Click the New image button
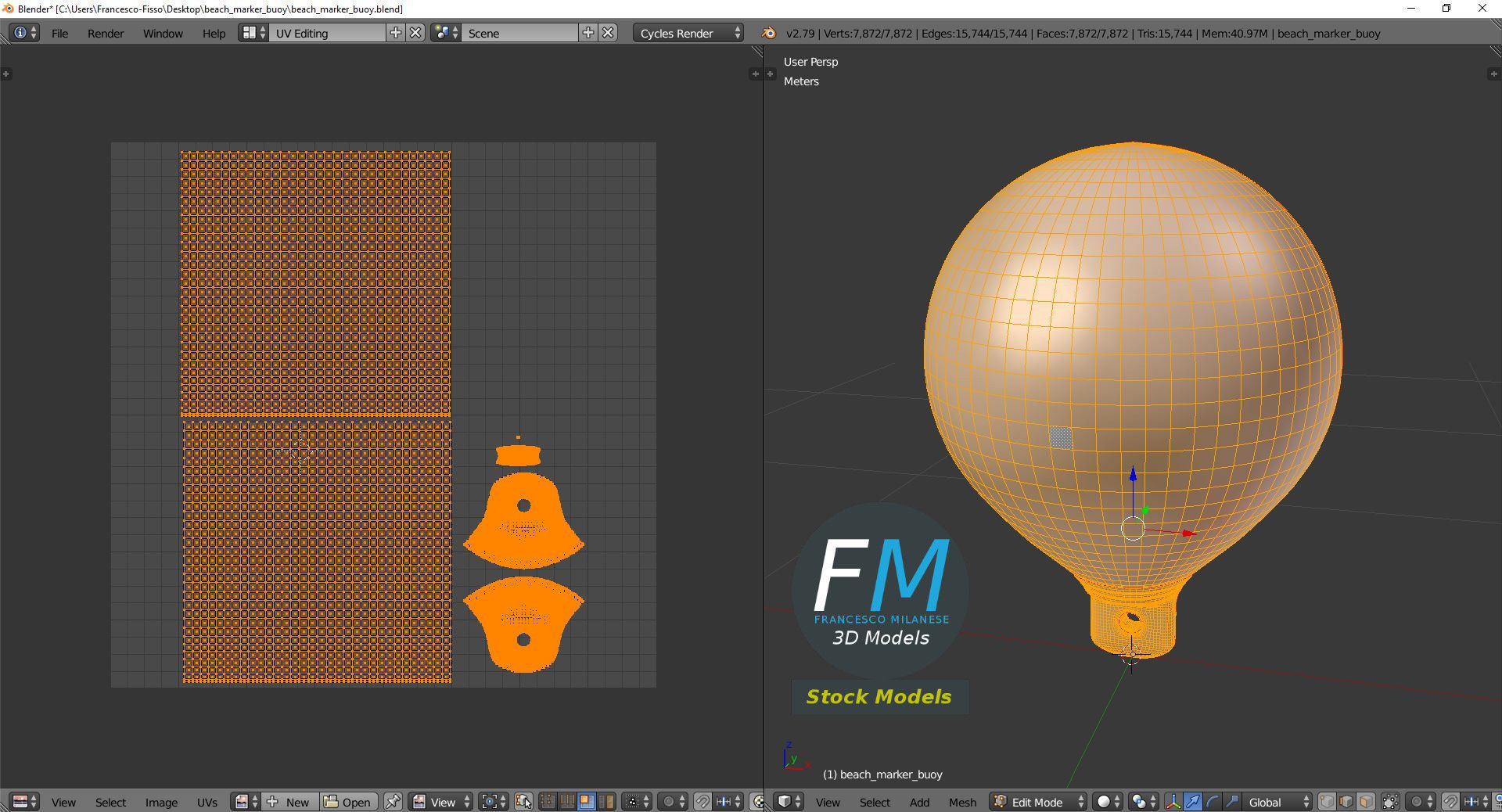The width and height of the screenshot is (1502, 812). point(289,802)
